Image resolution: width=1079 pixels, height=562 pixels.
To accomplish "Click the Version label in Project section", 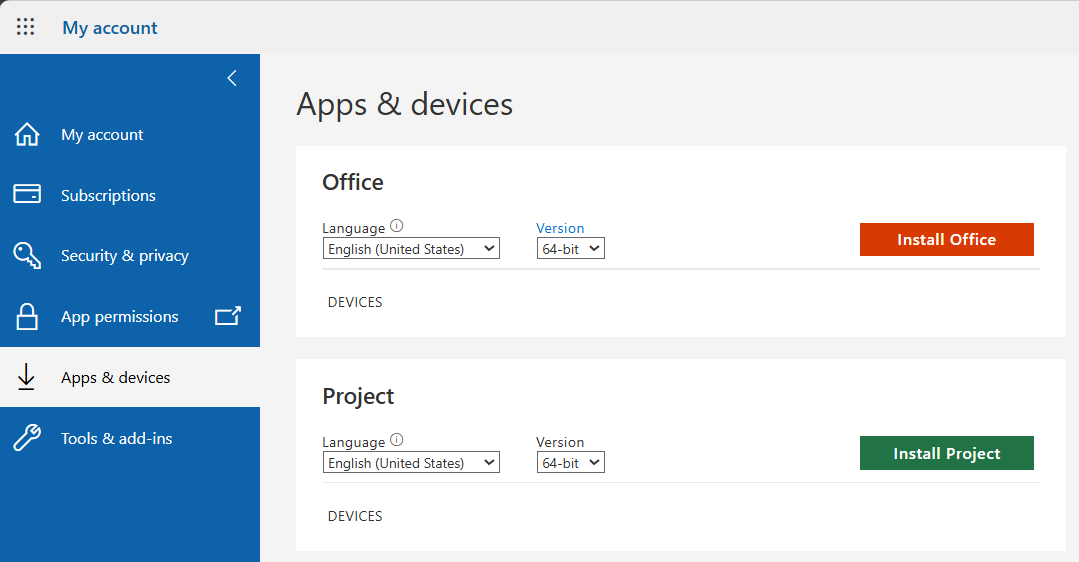I will tap(560, 442).
